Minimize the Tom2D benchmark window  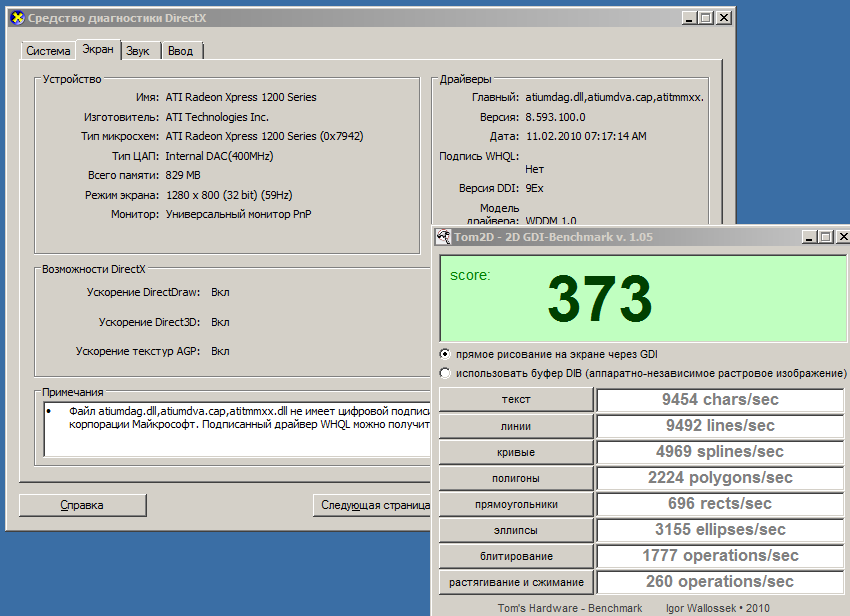click(809, 237)
